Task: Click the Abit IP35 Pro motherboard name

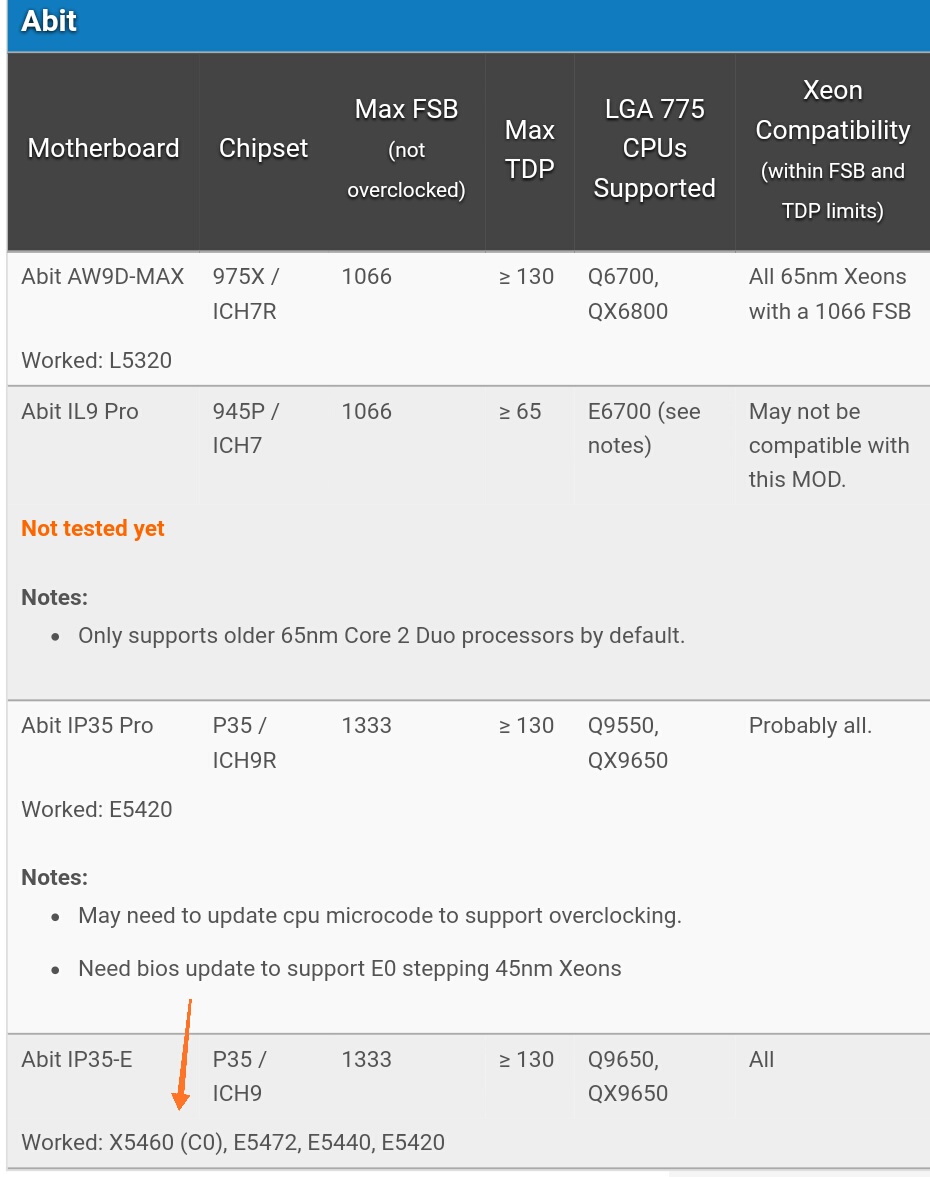Action: (x=87, y=726)
